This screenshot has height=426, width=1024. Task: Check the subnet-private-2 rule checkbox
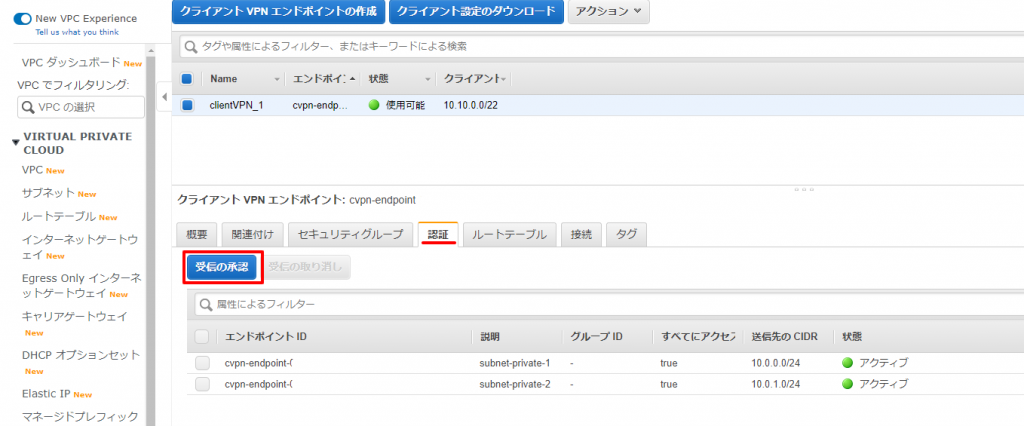202,384
